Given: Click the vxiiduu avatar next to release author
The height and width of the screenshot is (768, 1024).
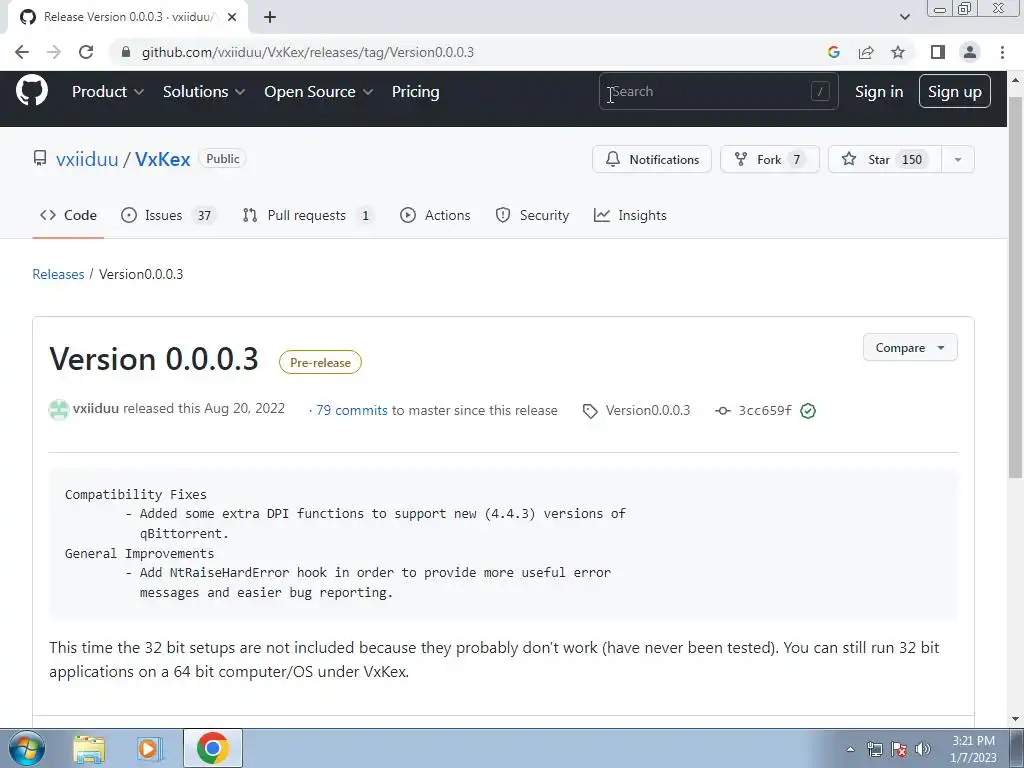Looking at the screenshot, I should pos(59,409).
